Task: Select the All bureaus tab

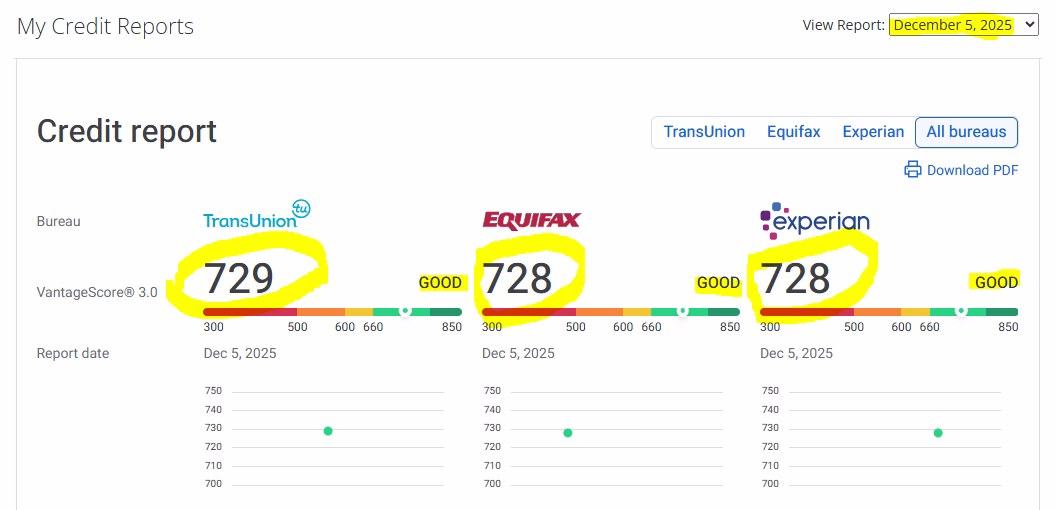Action: tap(966, 132)
